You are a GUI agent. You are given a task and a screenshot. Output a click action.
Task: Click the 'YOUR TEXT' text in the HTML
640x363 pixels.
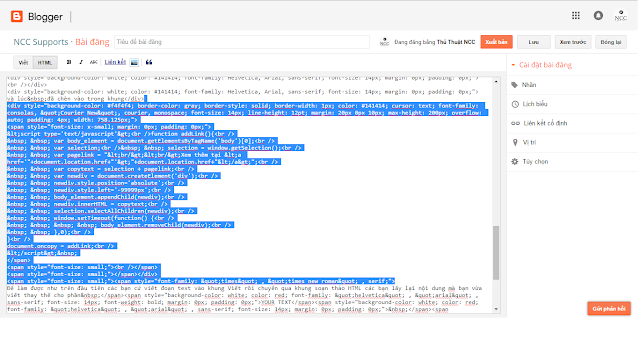[x=276, y=303]
